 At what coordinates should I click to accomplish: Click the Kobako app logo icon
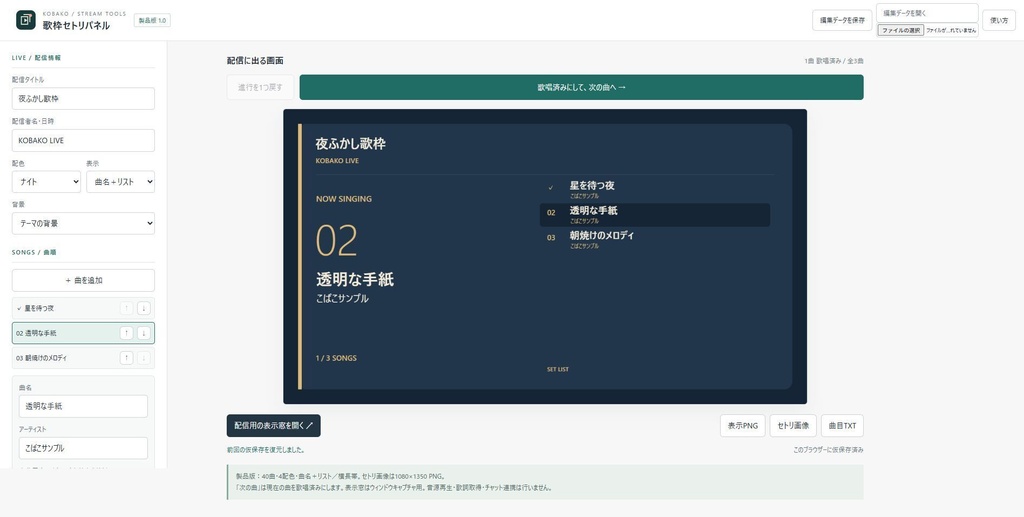pyautogui.click(x=25, y=20)
